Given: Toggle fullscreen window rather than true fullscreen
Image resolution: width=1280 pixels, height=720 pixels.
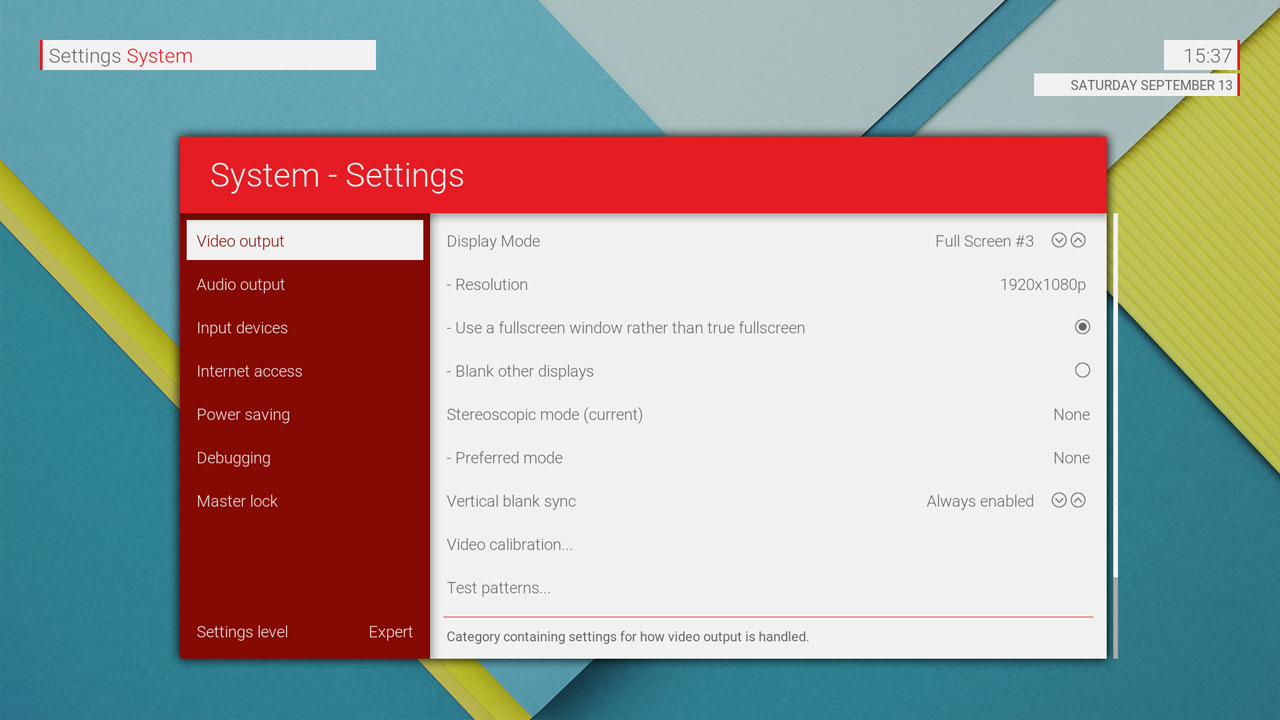Looking at the screenshot, I should (x=1082, y=327).
